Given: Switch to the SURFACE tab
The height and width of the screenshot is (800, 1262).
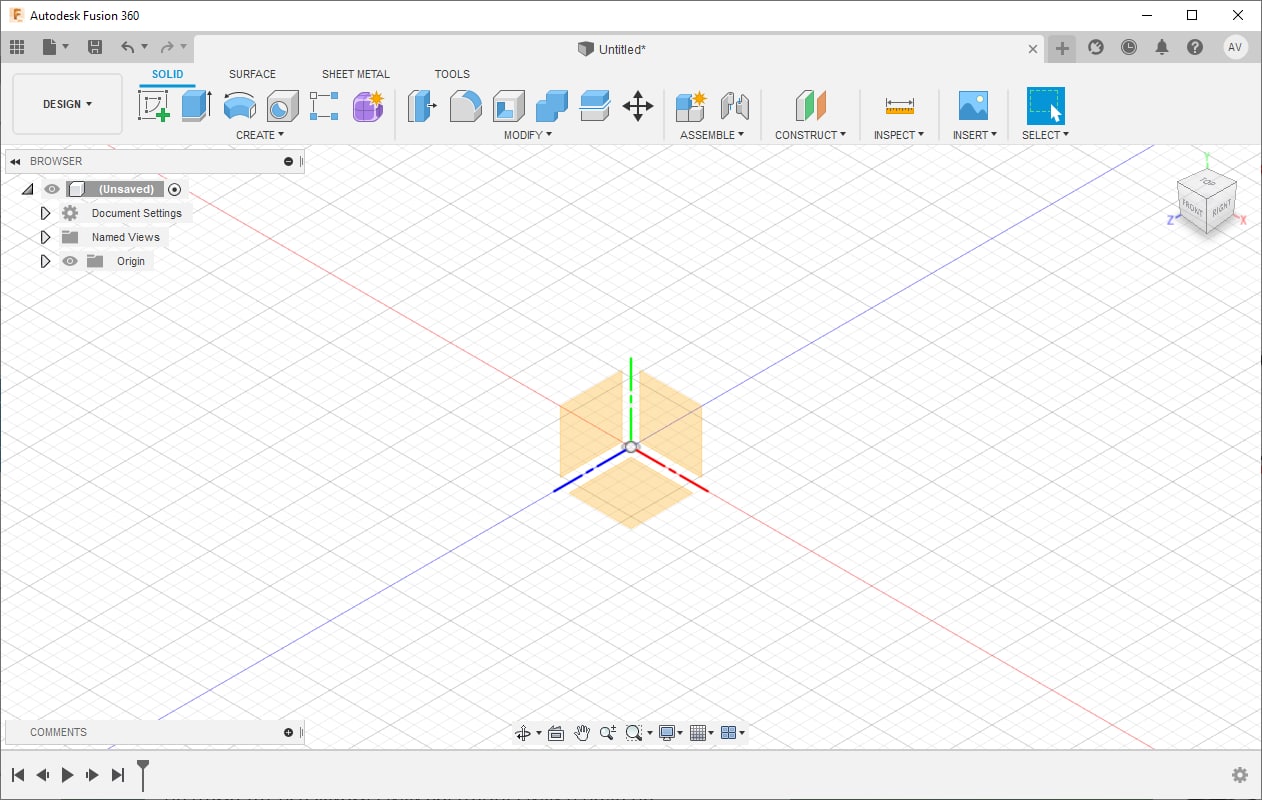Looking at the screenshot, I should (x=252, y=74).
